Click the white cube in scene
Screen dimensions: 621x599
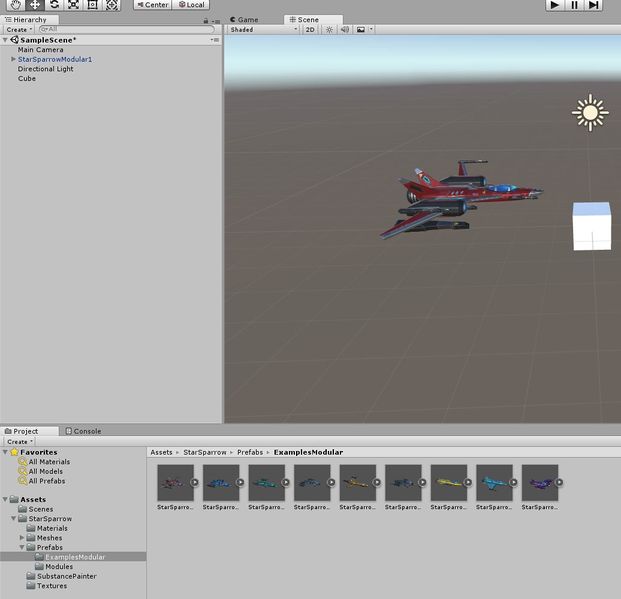592,226
